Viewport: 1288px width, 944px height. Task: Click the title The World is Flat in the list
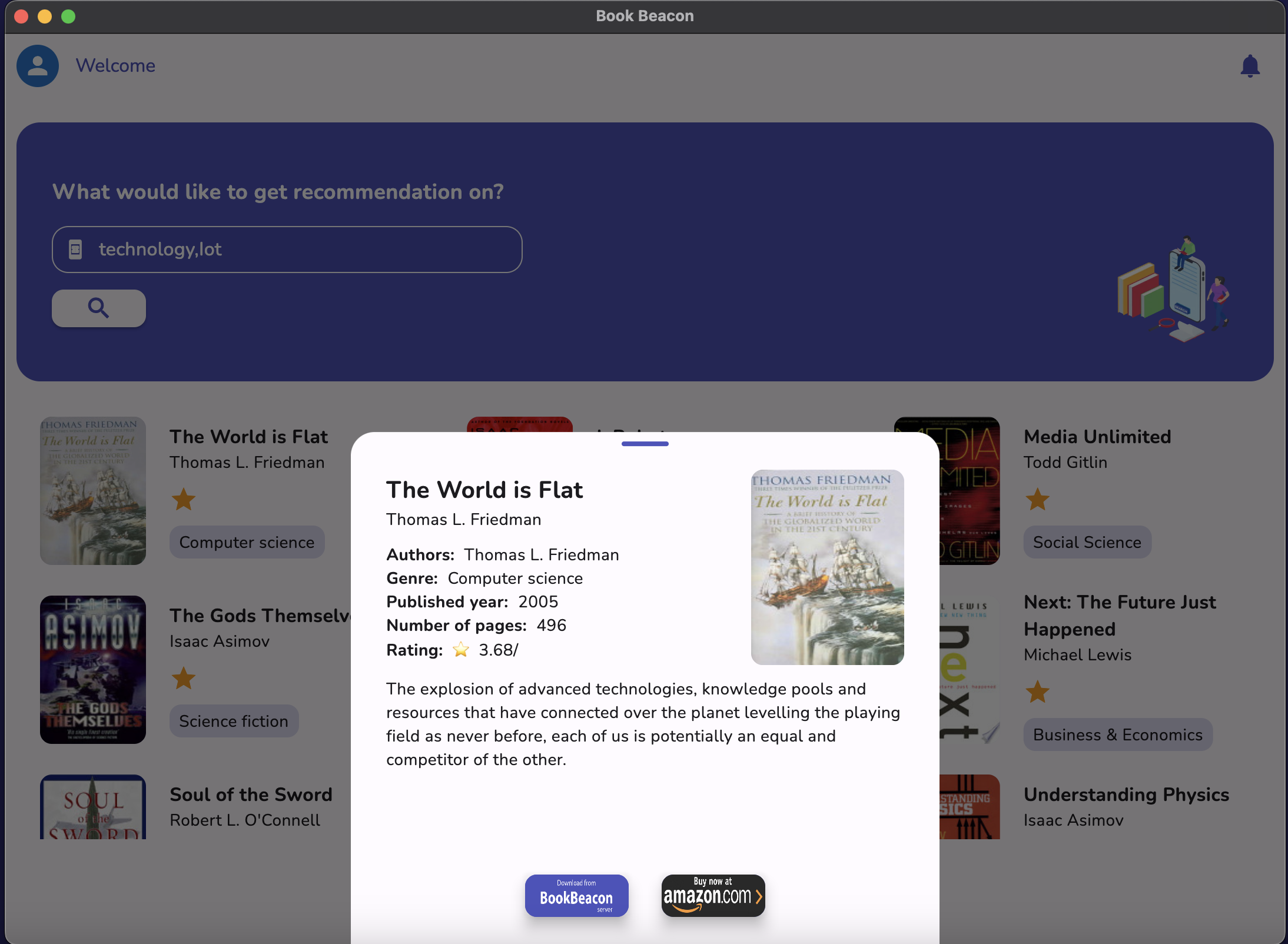248,436
